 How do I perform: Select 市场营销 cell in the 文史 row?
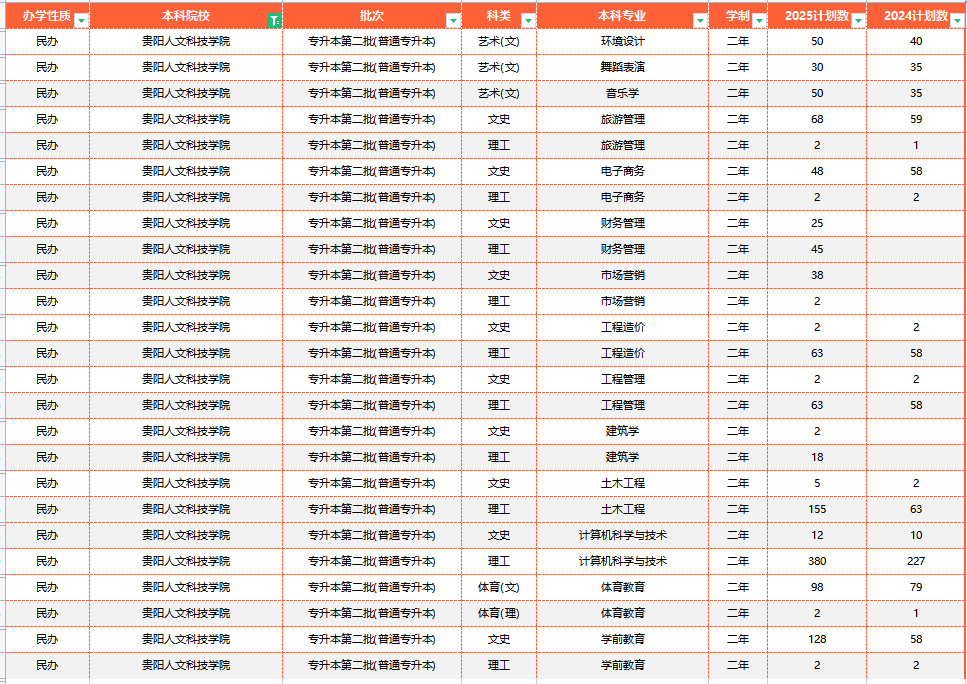(622, 275)
